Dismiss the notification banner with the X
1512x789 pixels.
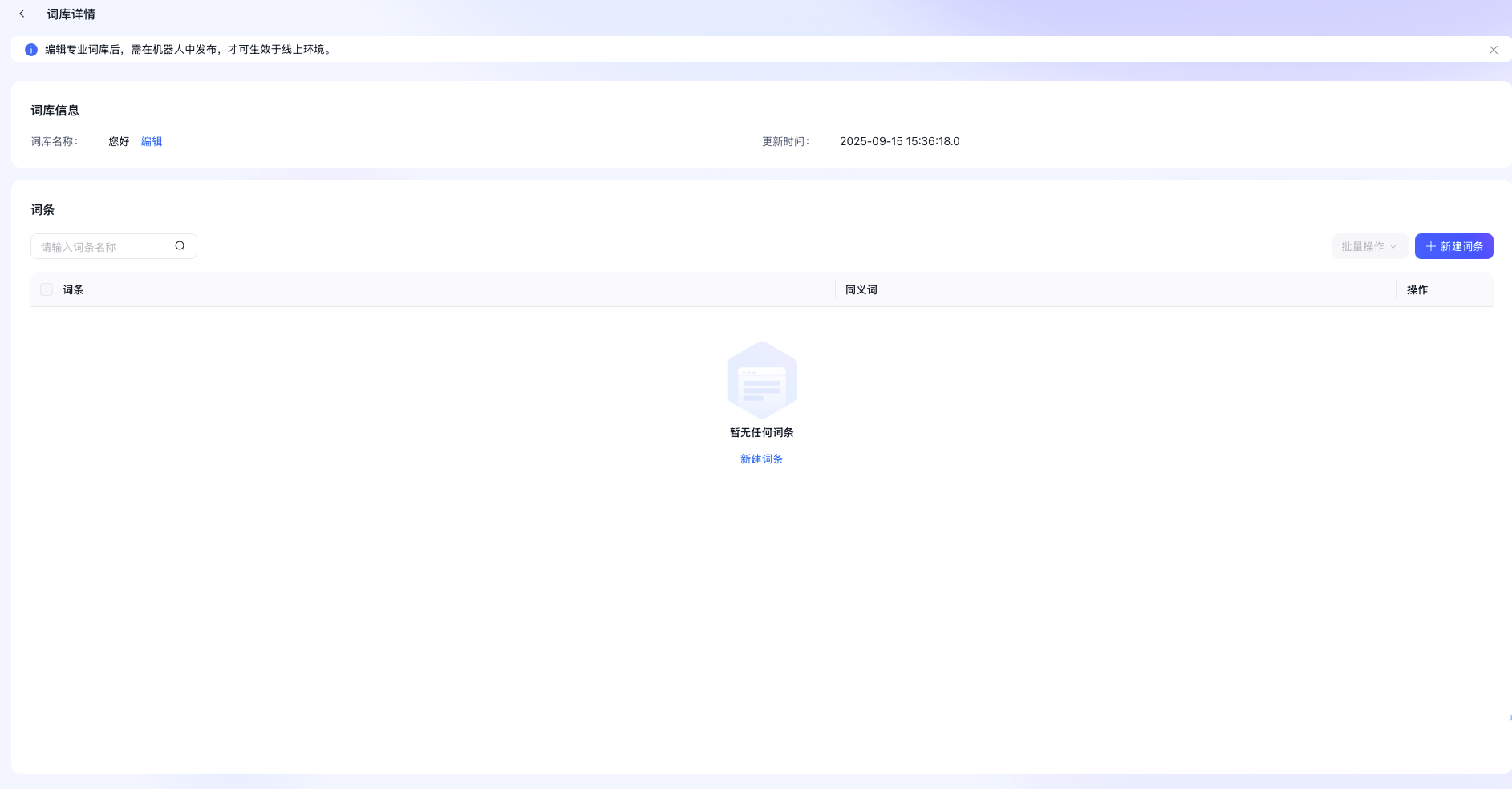point(1493,50)
